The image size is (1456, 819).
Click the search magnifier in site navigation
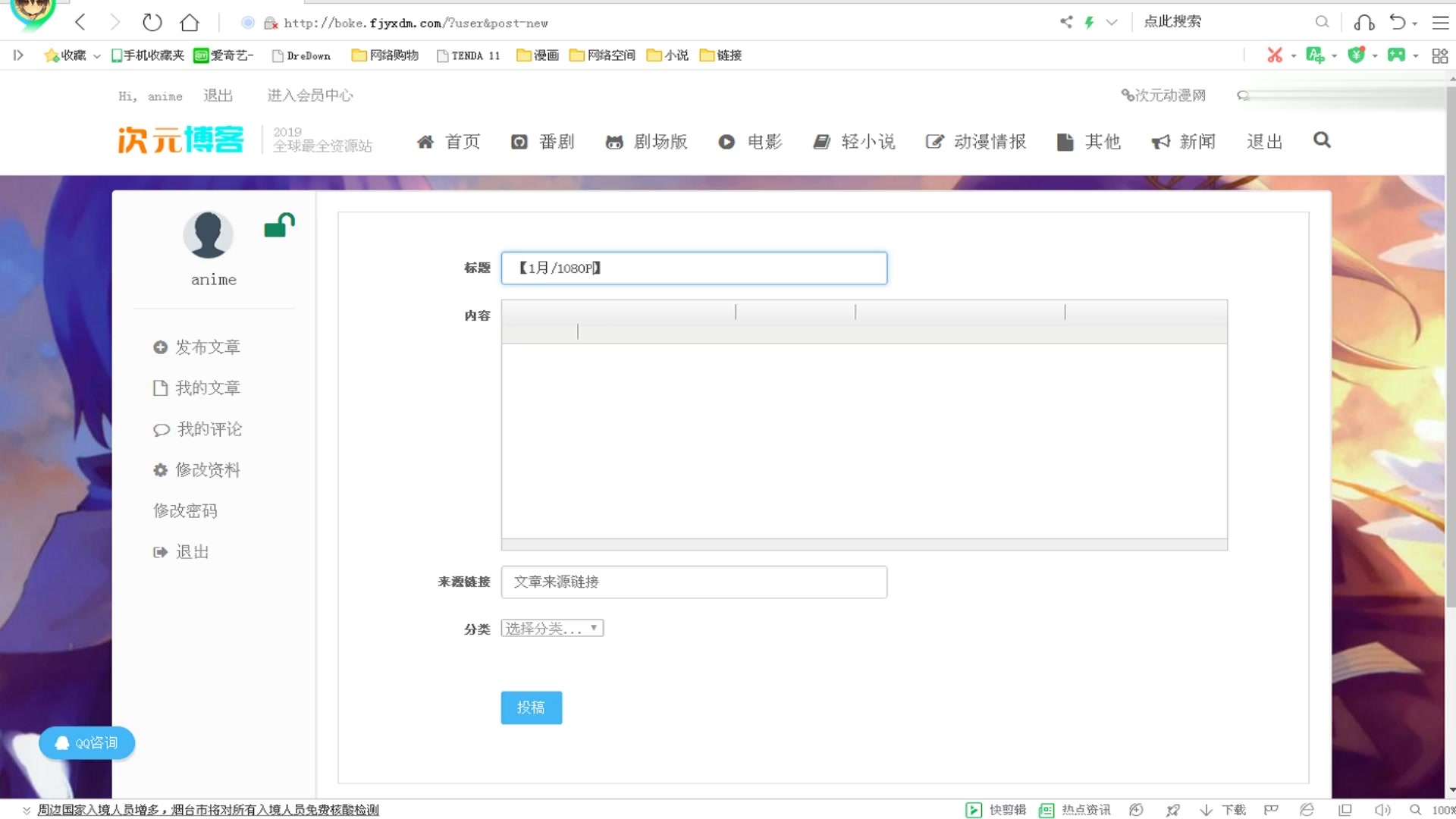click(x=1322, y=140)
